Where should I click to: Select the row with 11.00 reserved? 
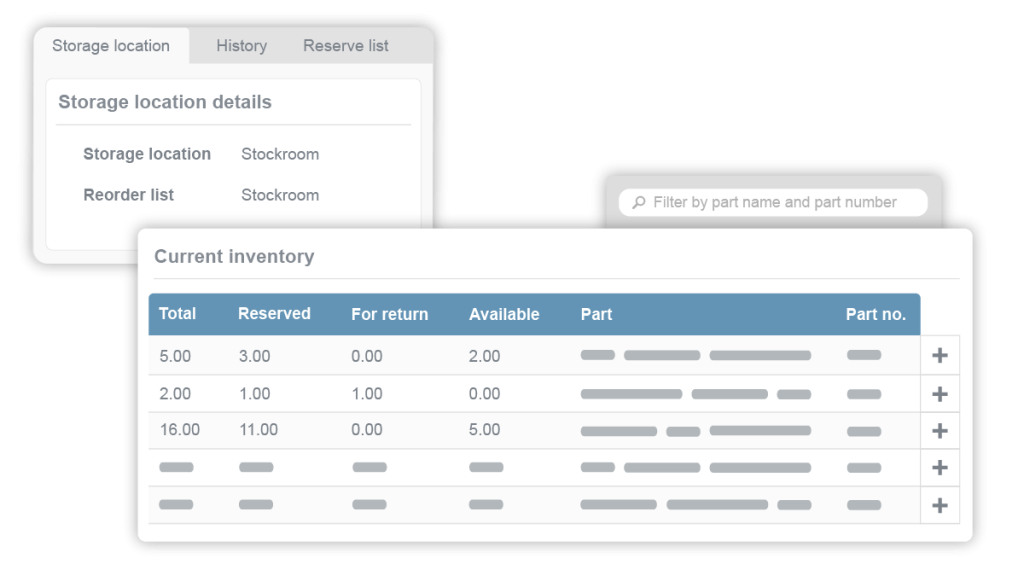[500, 430]
